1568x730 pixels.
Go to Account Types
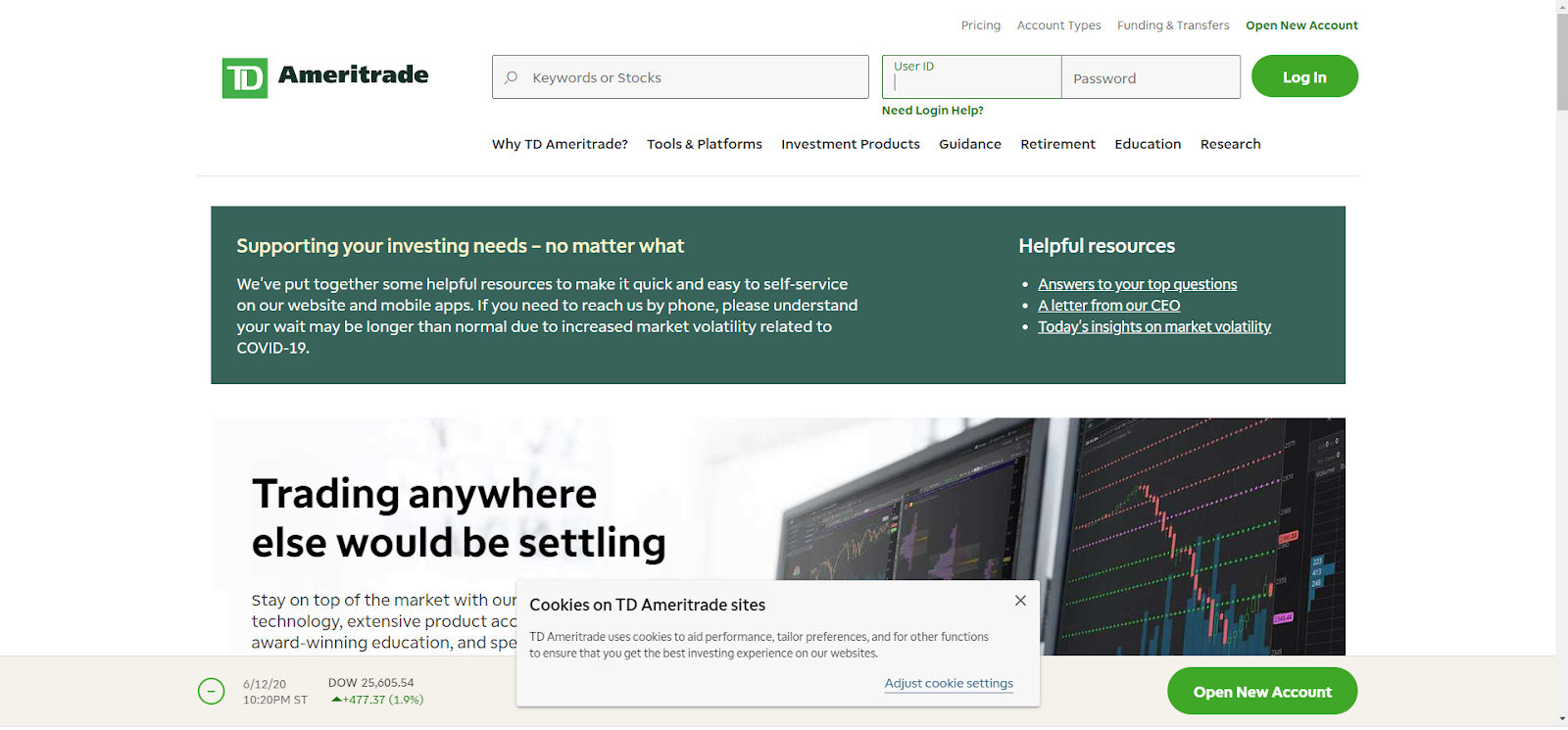pyautogui.click(x=1058, y=25)
